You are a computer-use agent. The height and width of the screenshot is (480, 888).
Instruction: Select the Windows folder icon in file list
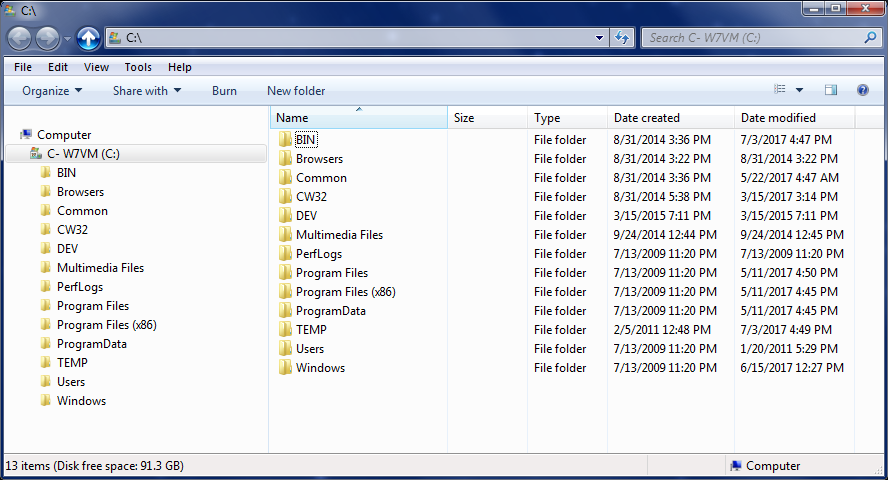pos(284,368)
